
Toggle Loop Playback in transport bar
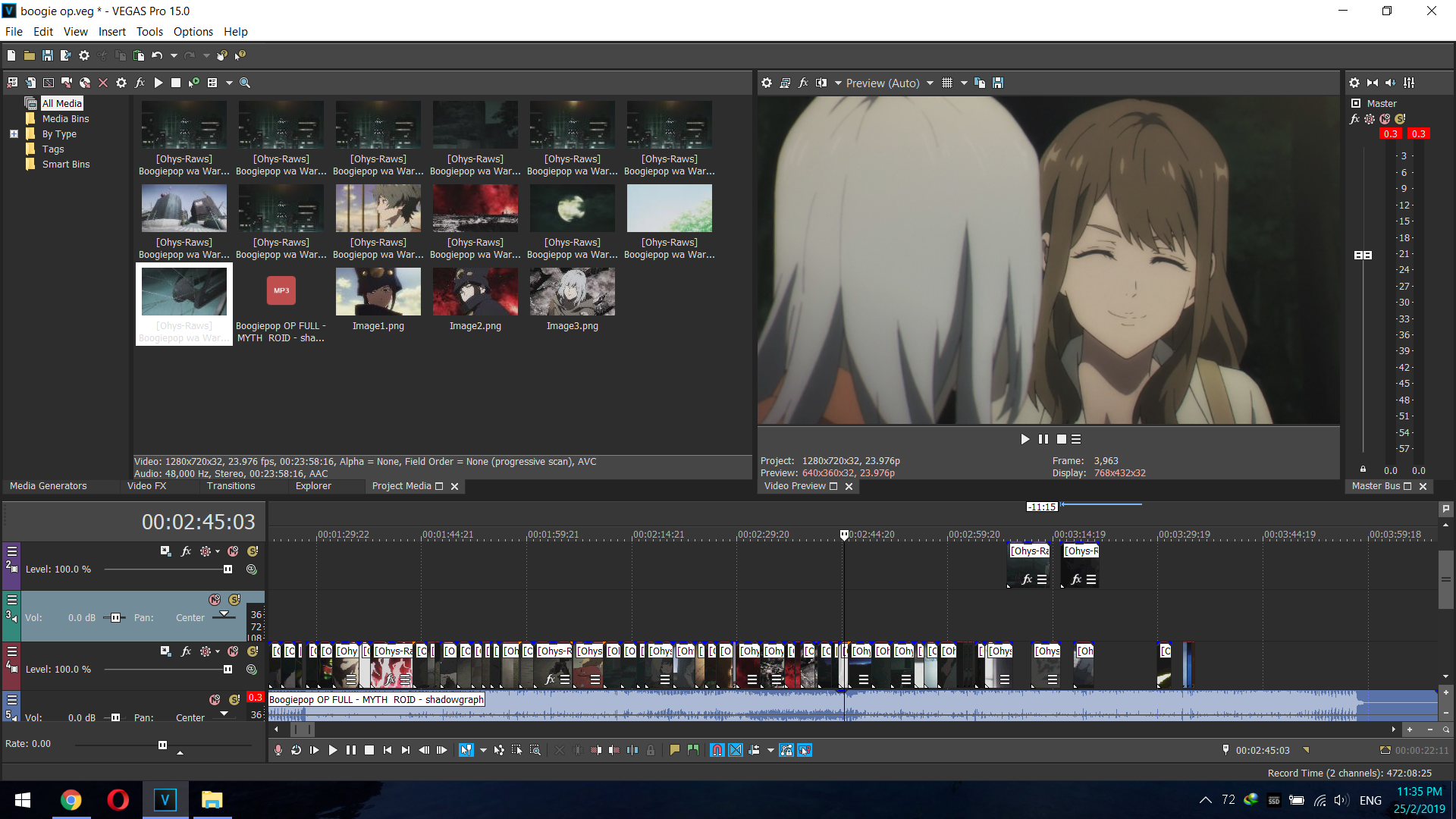(297, 750)
